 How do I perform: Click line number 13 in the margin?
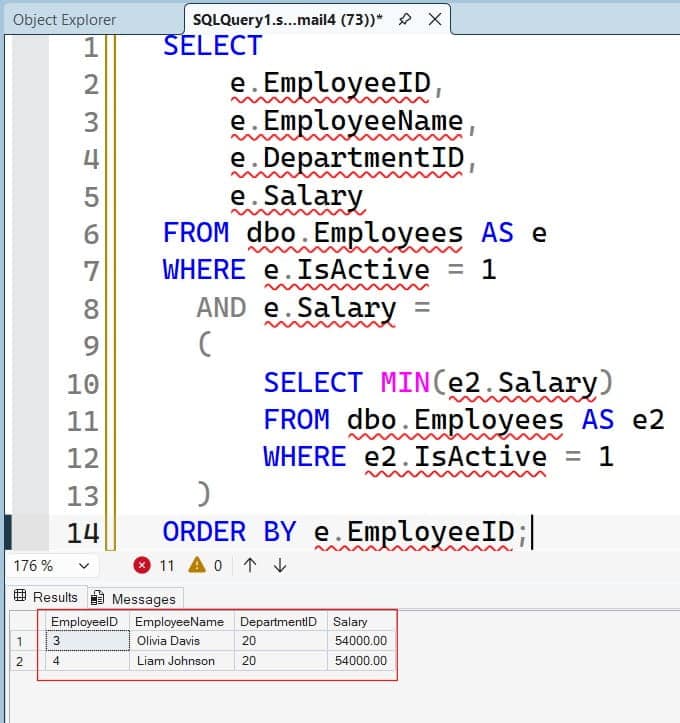(83, 496)
